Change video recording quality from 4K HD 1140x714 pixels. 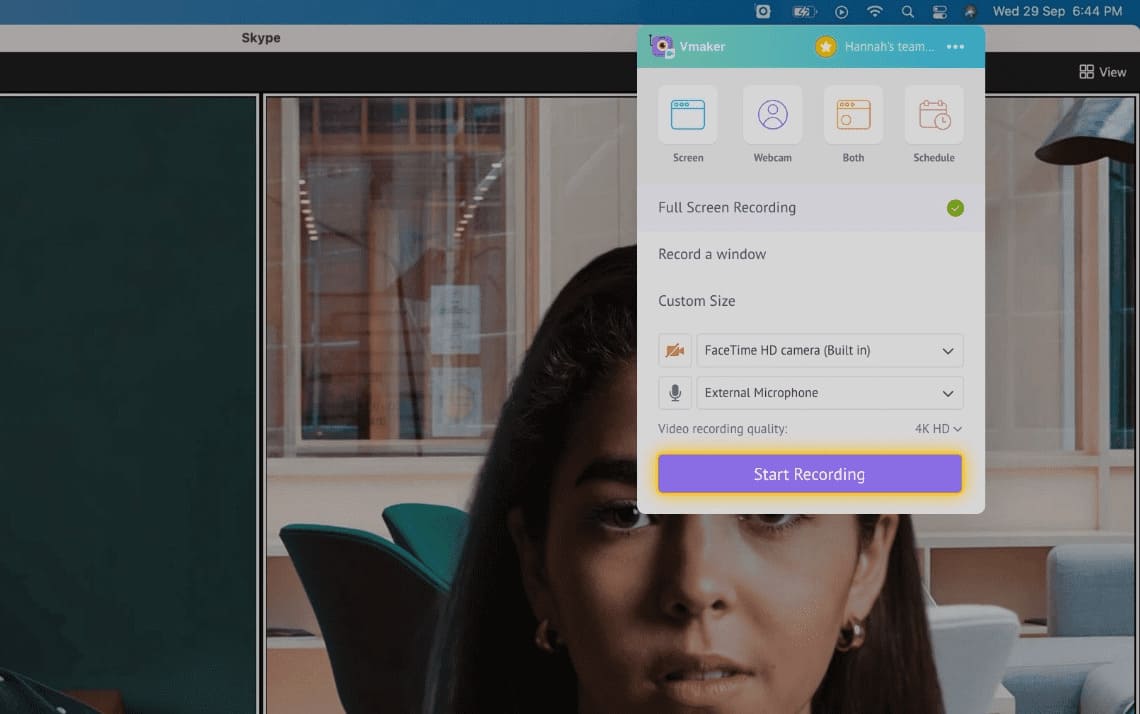tap(937, 428)
